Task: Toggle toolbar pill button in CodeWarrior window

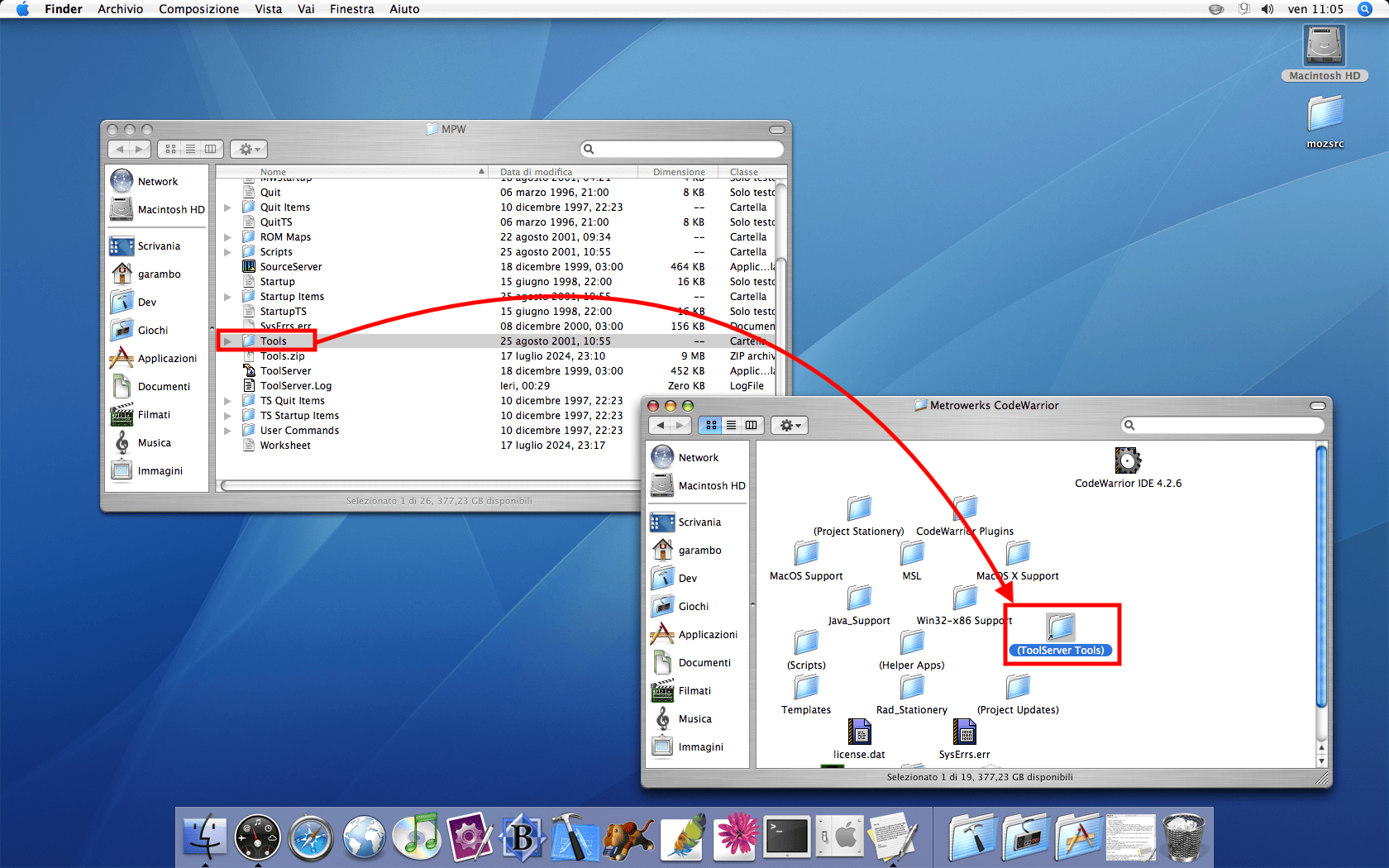Action: 1318,406
